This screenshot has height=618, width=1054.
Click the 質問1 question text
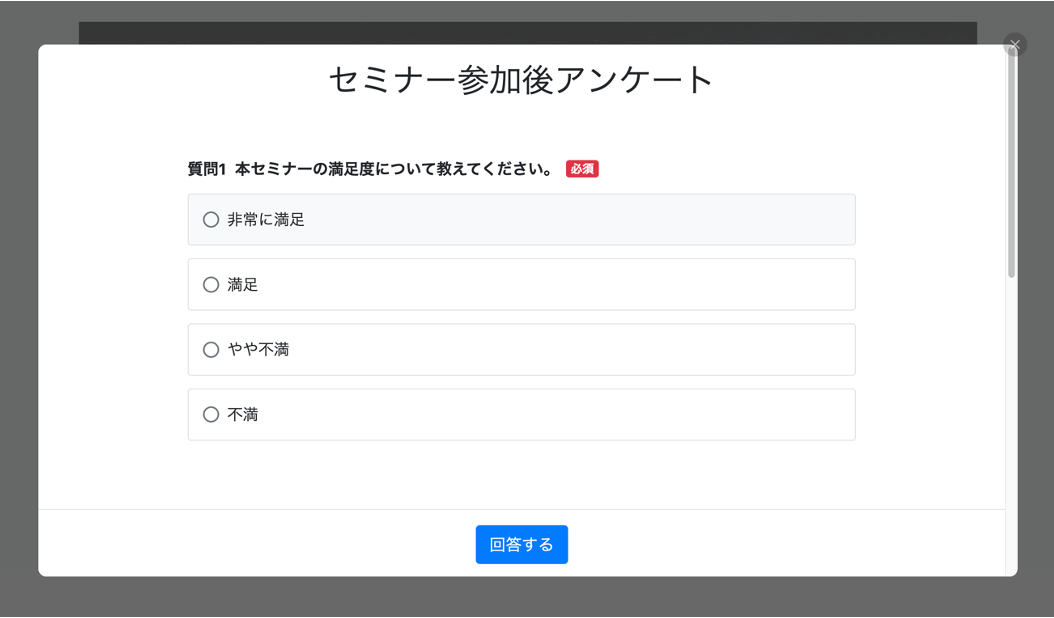pyautogui.click(x=370, y=169)
